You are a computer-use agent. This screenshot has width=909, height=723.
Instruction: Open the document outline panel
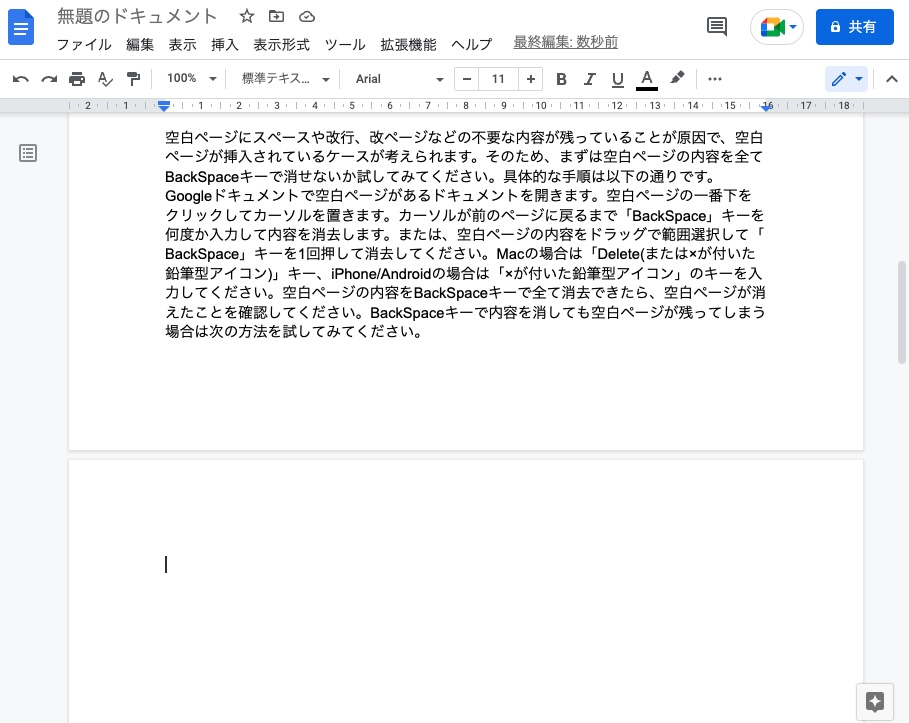click(x=28, y=153)
